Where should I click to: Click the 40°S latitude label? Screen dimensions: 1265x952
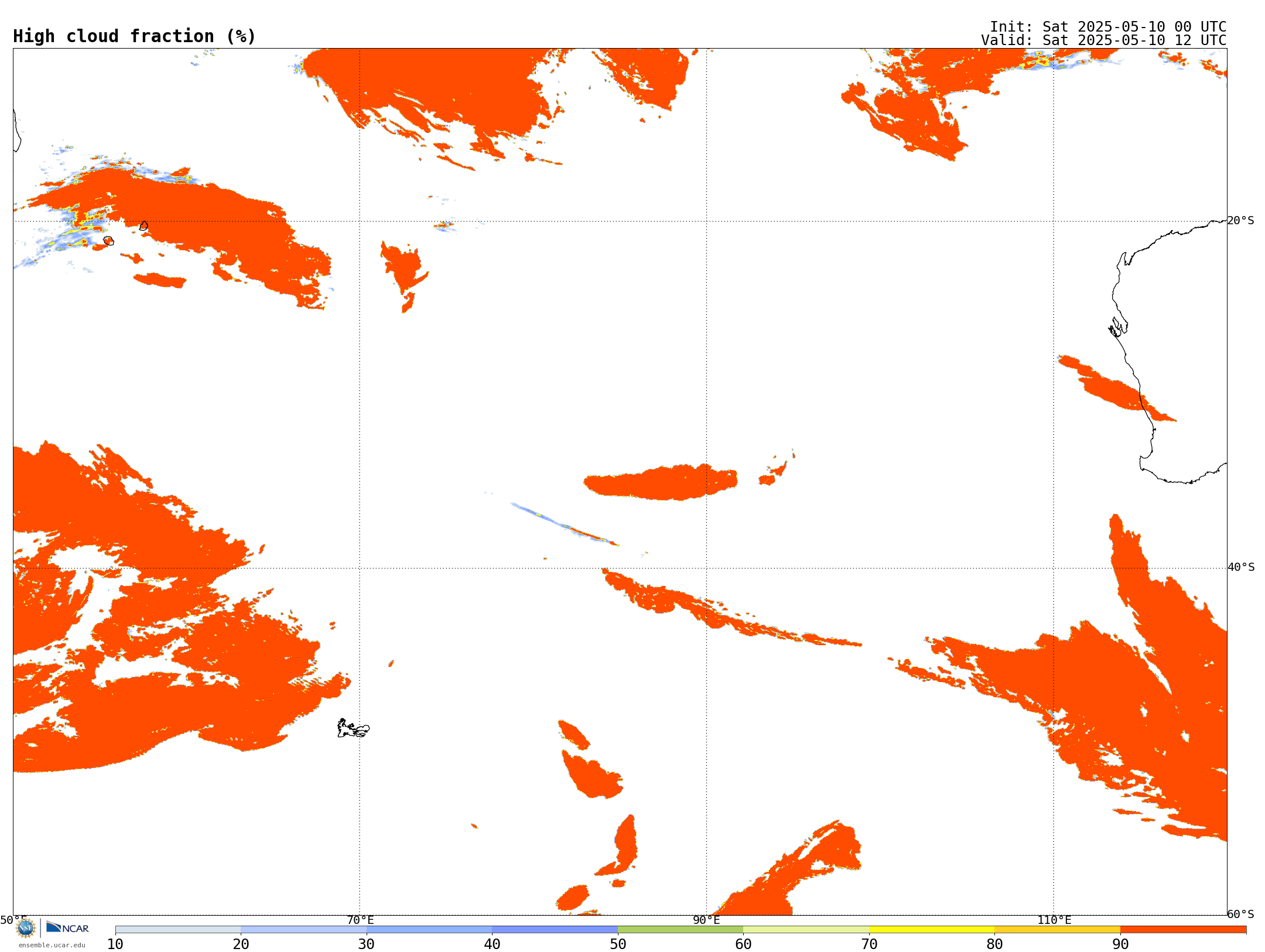pos(1241,567)
